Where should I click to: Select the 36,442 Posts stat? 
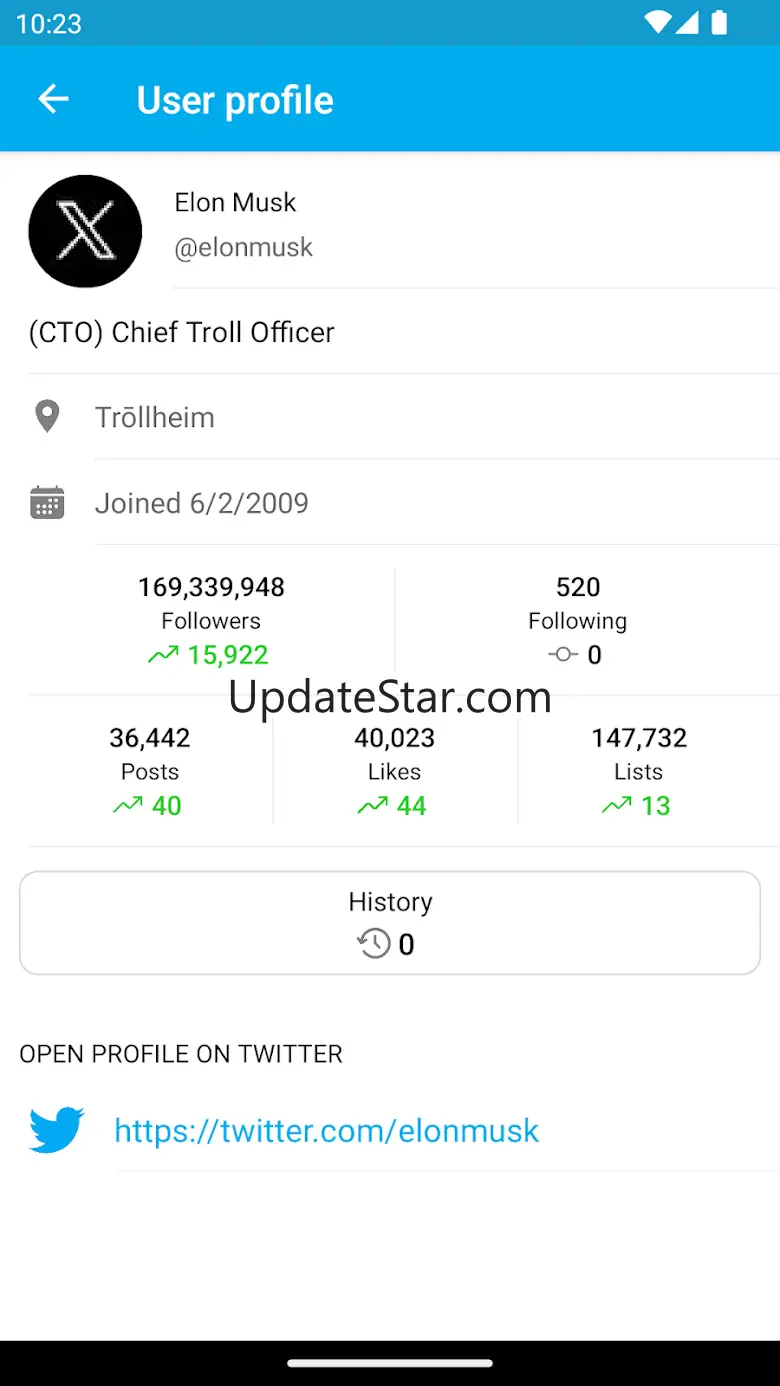(x=150, y=738)
